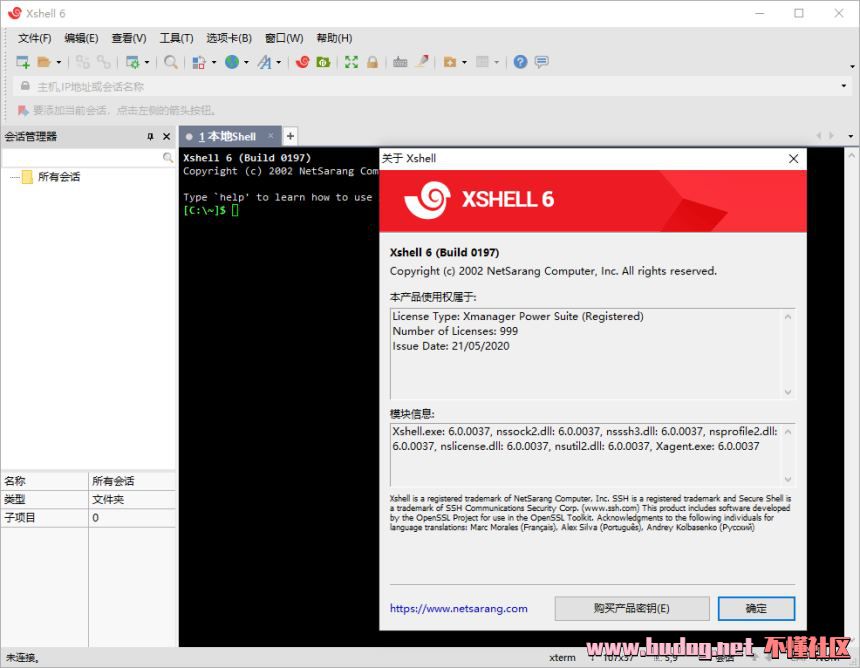The image size is (860, 668).
Task: Click module info scrollbar down arrow
Action: point(788,479)
